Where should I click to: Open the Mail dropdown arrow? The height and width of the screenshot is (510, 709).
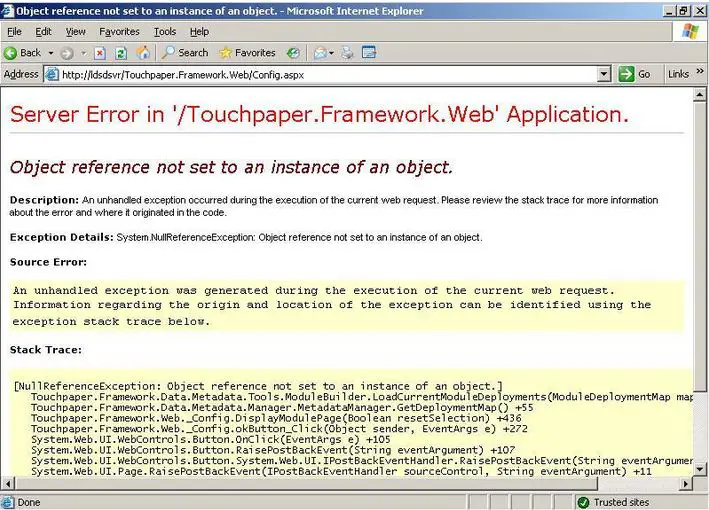coord(331,53)
